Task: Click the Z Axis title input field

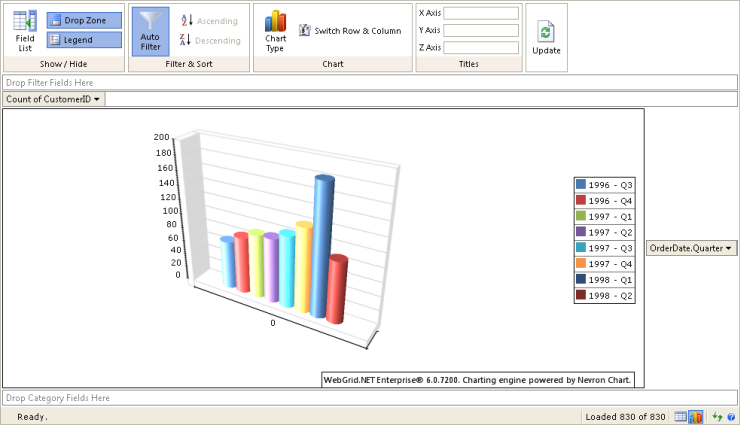Action: [481, 47]
